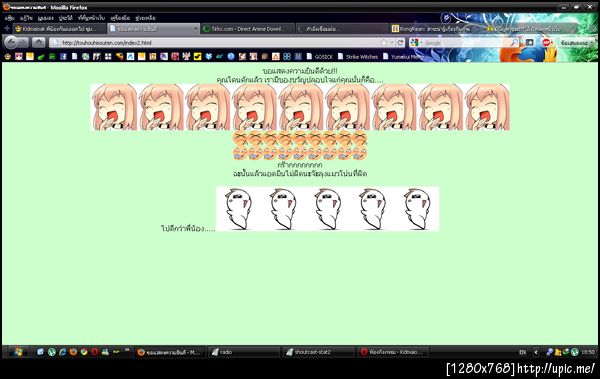
Task: Go back with the Firefox back arrow
Action: pyautogui.click(x=11, y=42)
